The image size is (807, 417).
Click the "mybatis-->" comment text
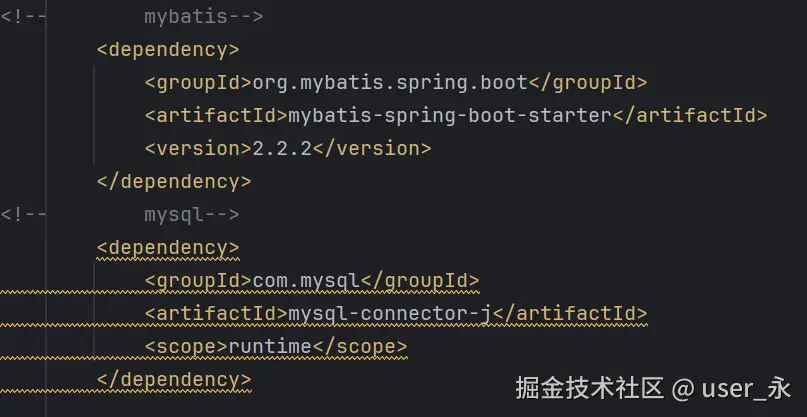(203, 17)
